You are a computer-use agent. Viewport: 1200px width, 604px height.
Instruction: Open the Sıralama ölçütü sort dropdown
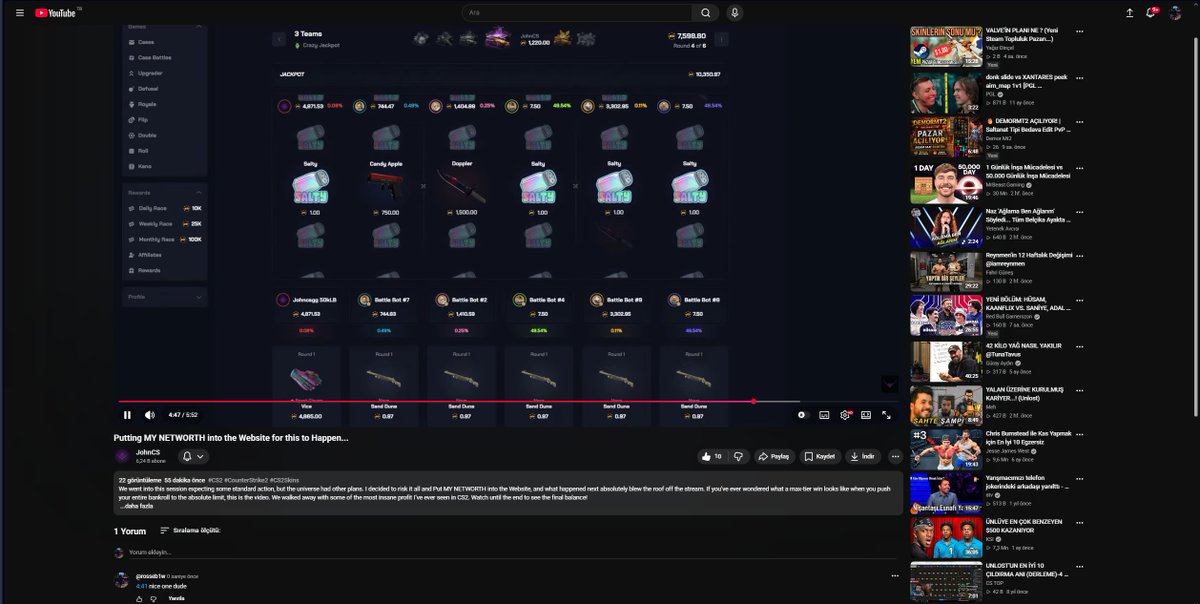pyautogui.click(x=190, y=531)
